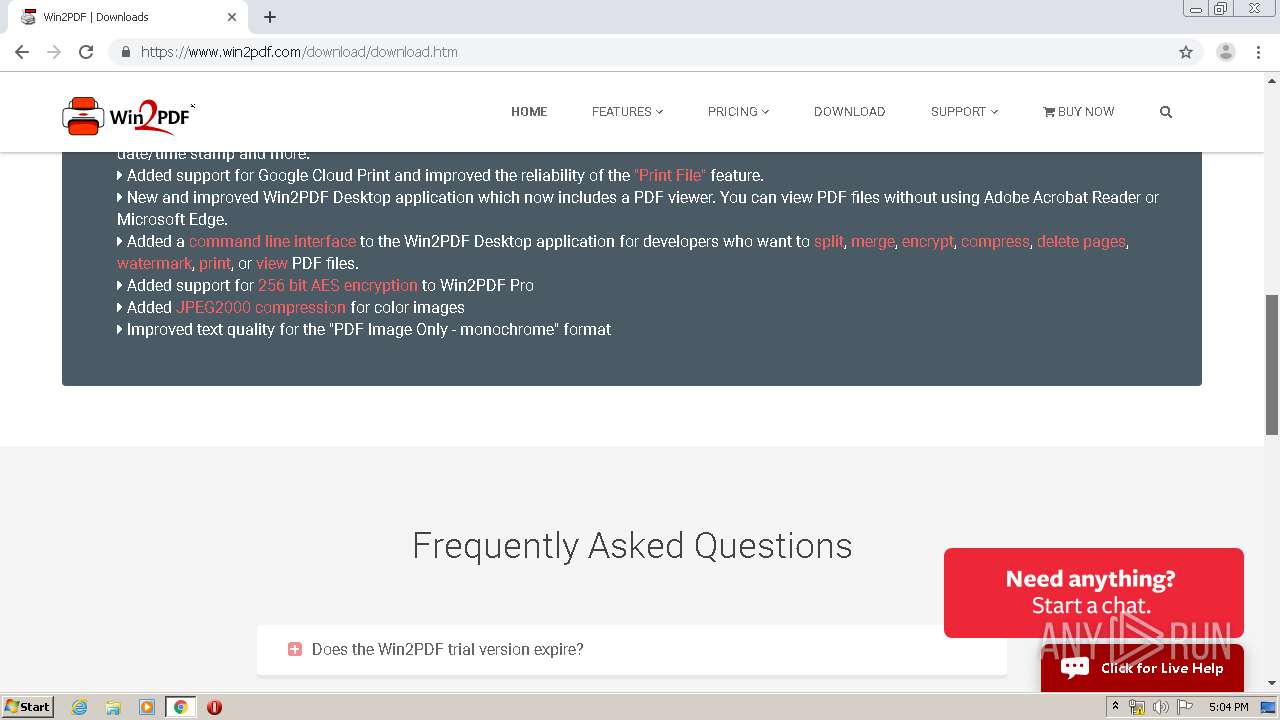The height and width of the screenshot is (720, 1280).
Task: Click the padlock site info icon
Action: pos(126,52)
